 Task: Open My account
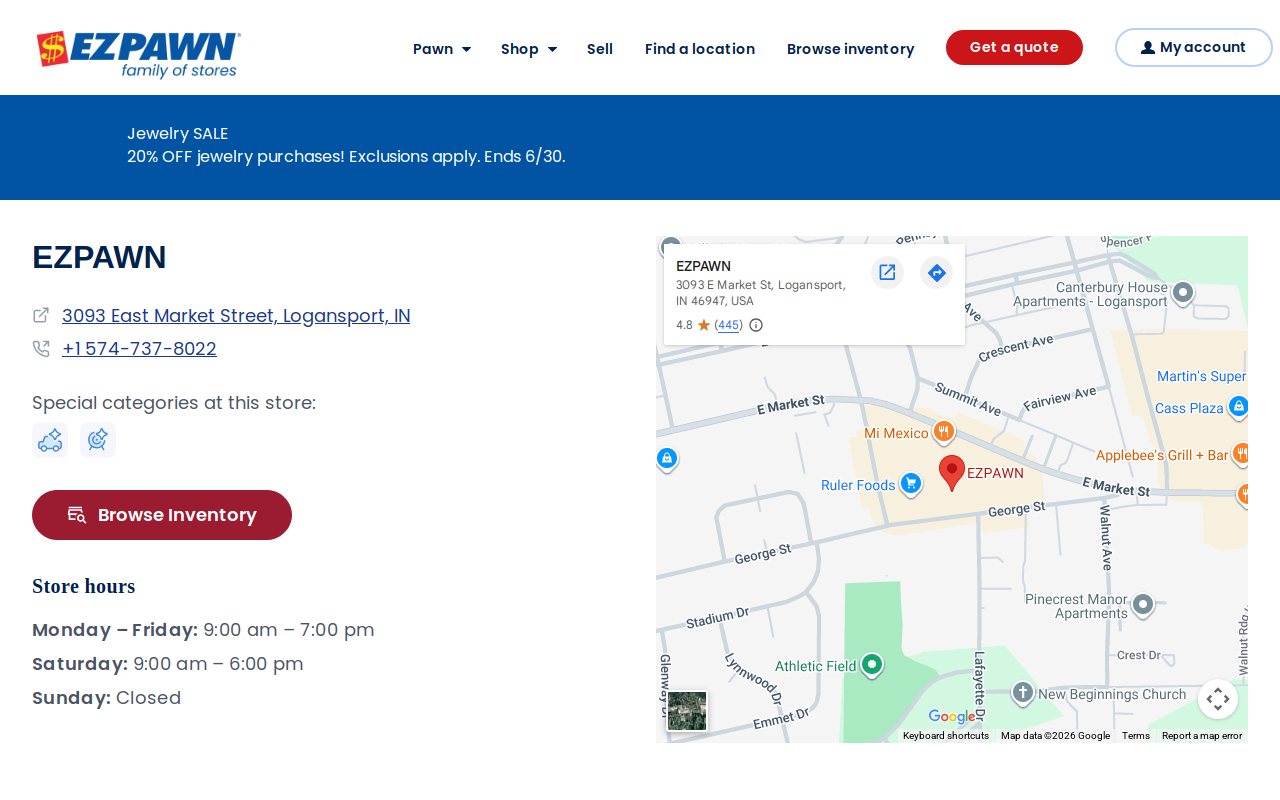(x=1194, y=47)
